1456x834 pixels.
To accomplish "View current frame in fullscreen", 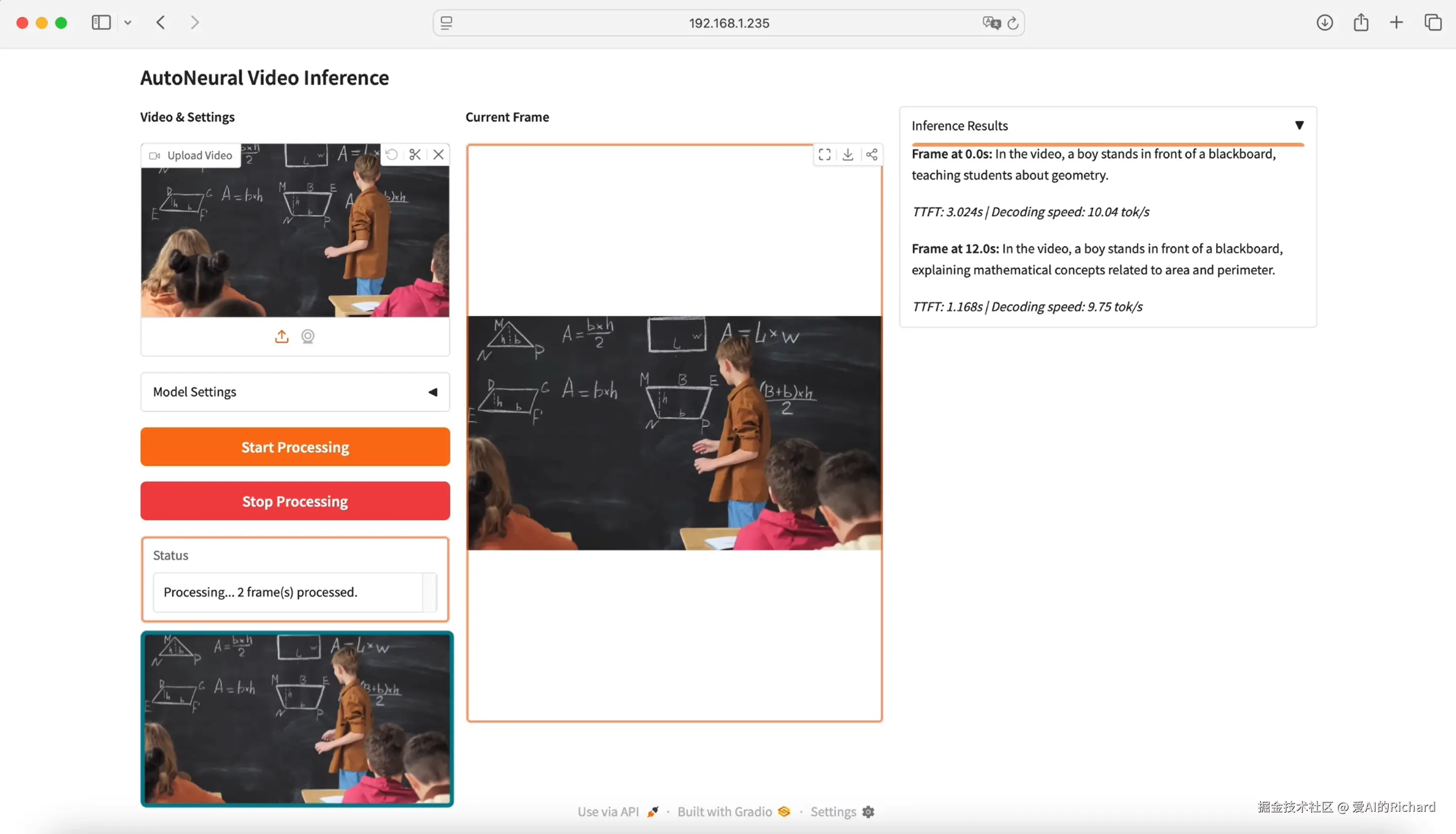I will click(x=825, y=155).
